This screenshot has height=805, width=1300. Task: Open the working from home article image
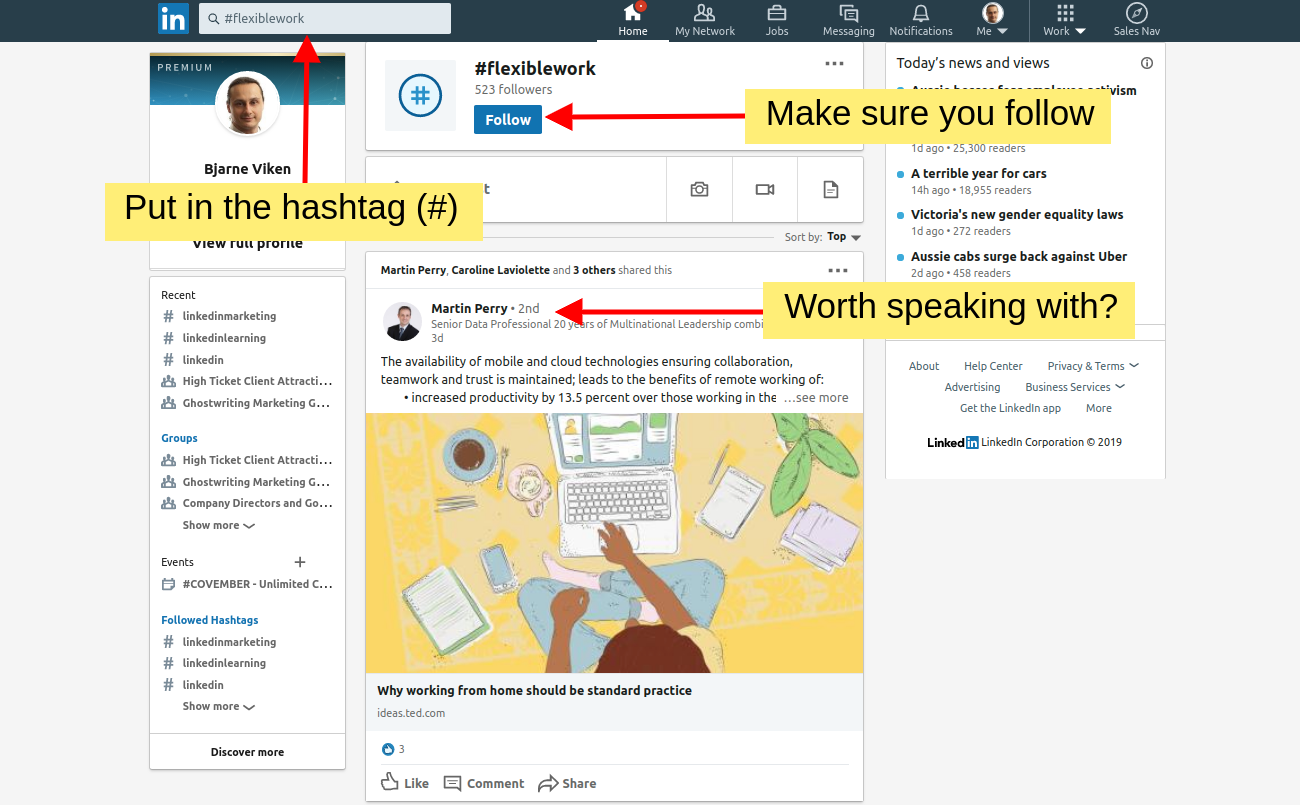pos(614,543)
